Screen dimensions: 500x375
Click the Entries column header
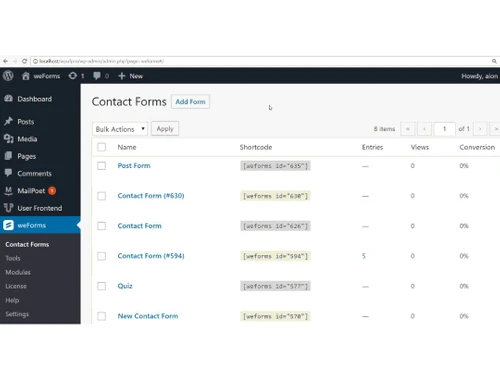coord(372,147)
